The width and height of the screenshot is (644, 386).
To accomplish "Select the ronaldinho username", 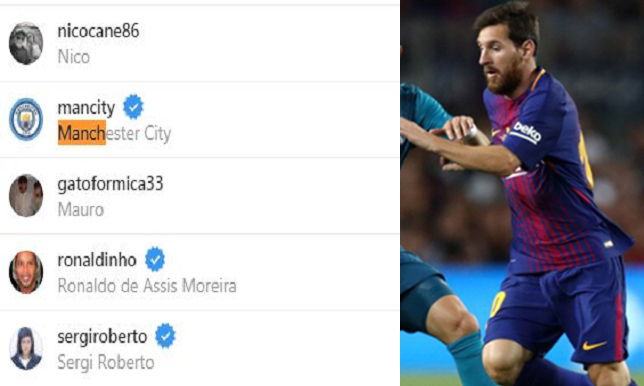I will point(97,260).
